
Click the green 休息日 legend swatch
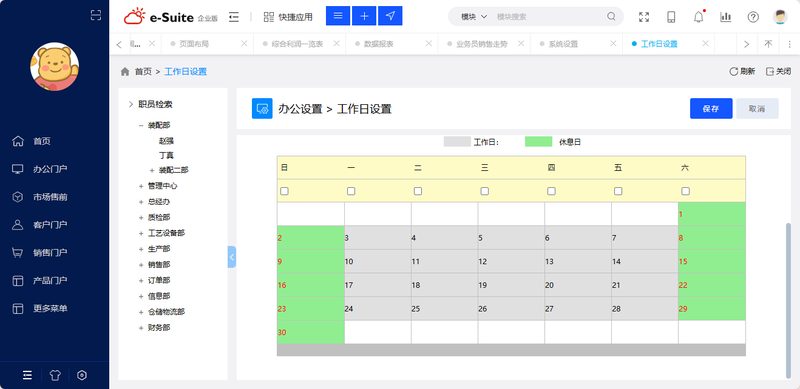(x=538, y=142)
